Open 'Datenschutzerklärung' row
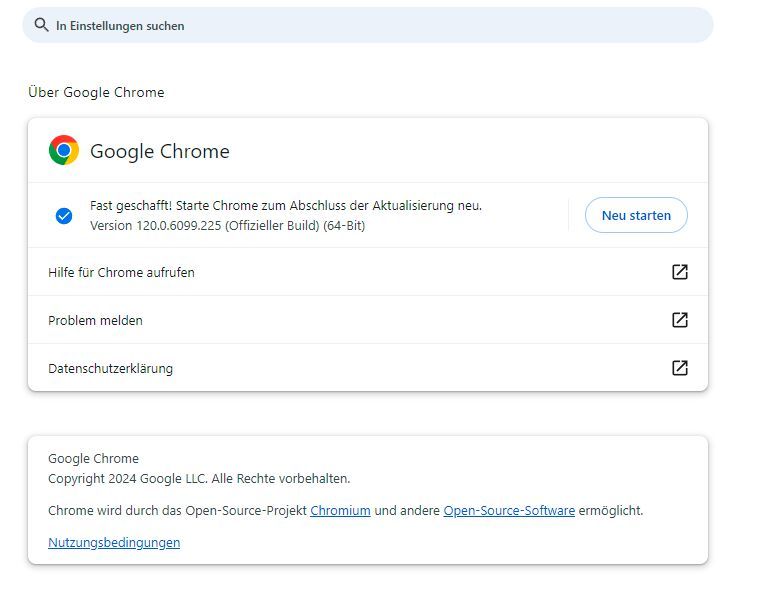The height and width of the screenshot is (601, 766). pyautogui.click(x=367, y=367)
